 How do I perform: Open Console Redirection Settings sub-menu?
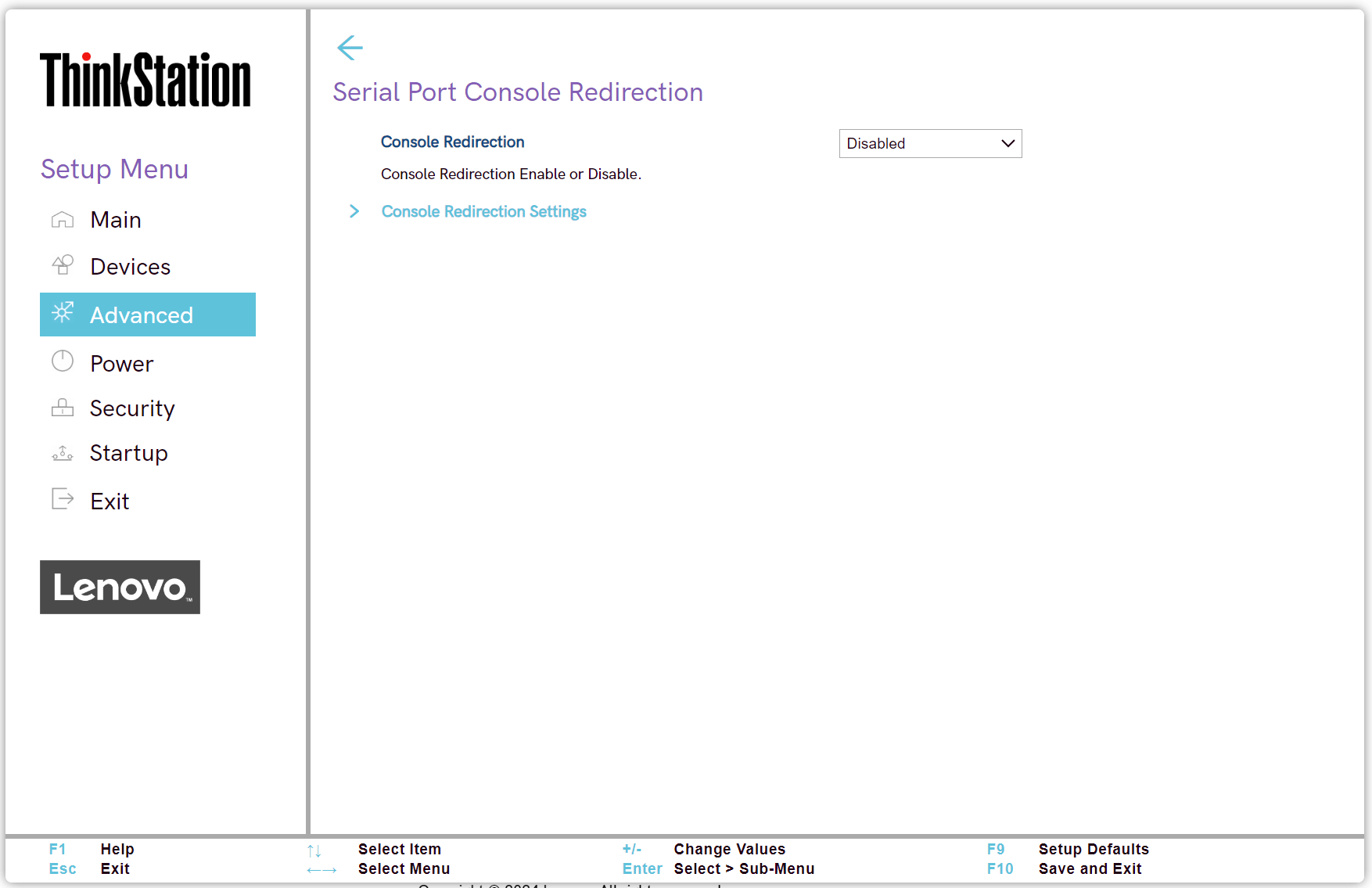483,211
